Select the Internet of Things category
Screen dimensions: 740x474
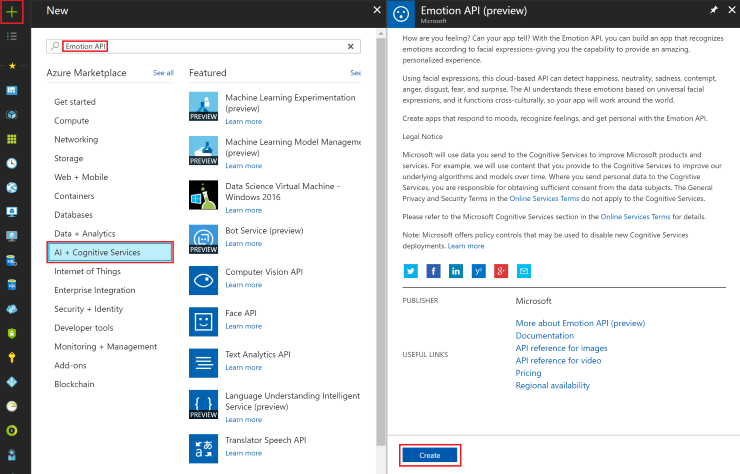click(x=87, y=271)
